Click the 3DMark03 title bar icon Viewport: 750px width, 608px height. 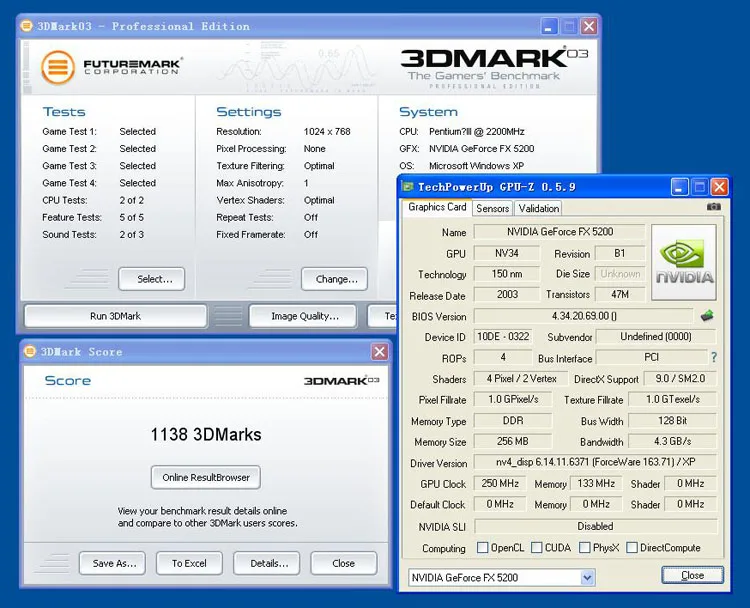pyautogui.click(x=27, y=26)
